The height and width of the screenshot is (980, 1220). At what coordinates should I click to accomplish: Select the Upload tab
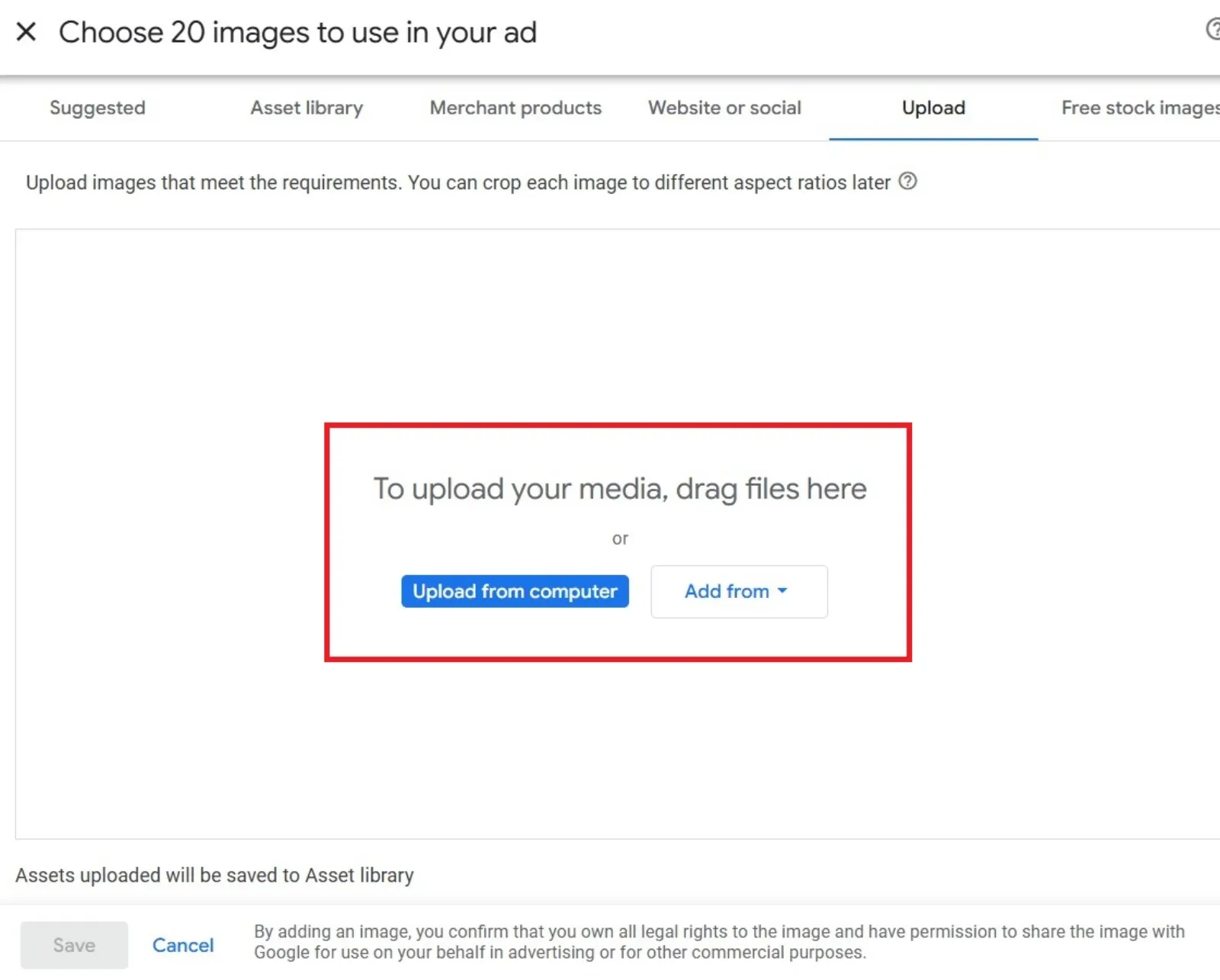[933, 108]
